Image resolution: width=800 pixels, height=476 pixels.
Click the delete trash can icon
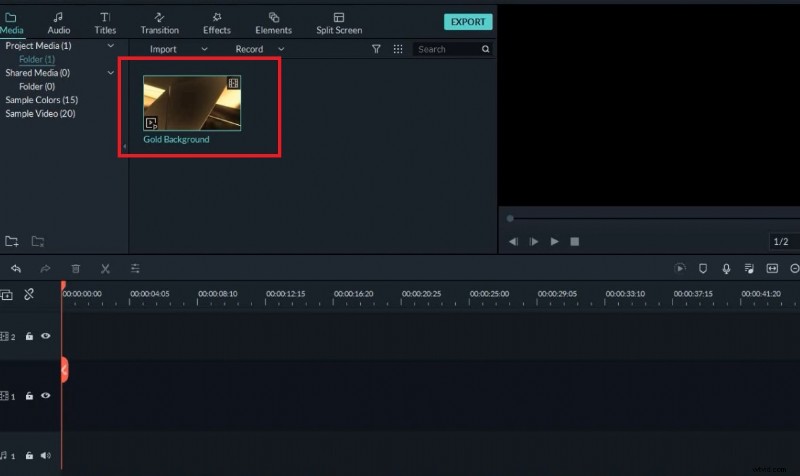click(75, 269)
